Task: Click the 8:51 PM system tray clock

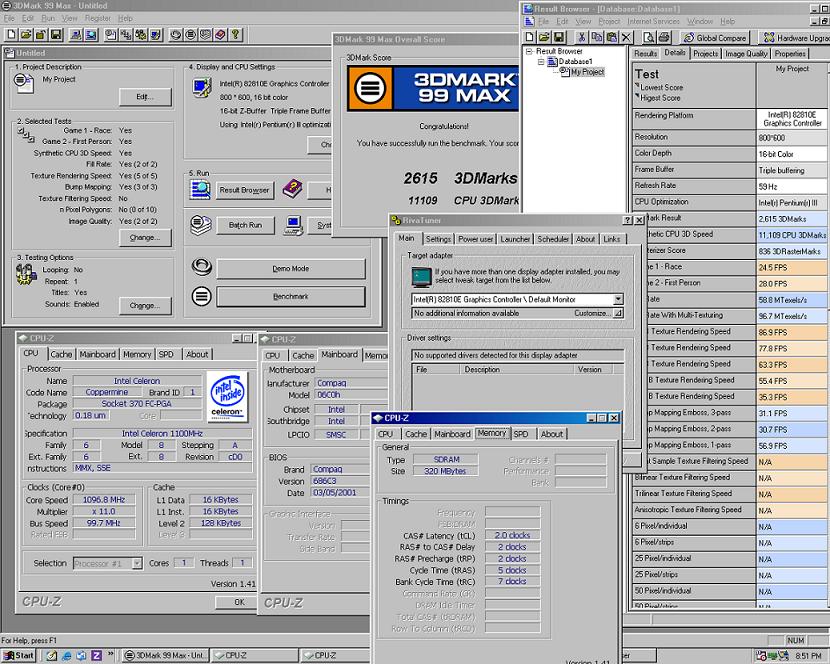Action: pos(808,656)
